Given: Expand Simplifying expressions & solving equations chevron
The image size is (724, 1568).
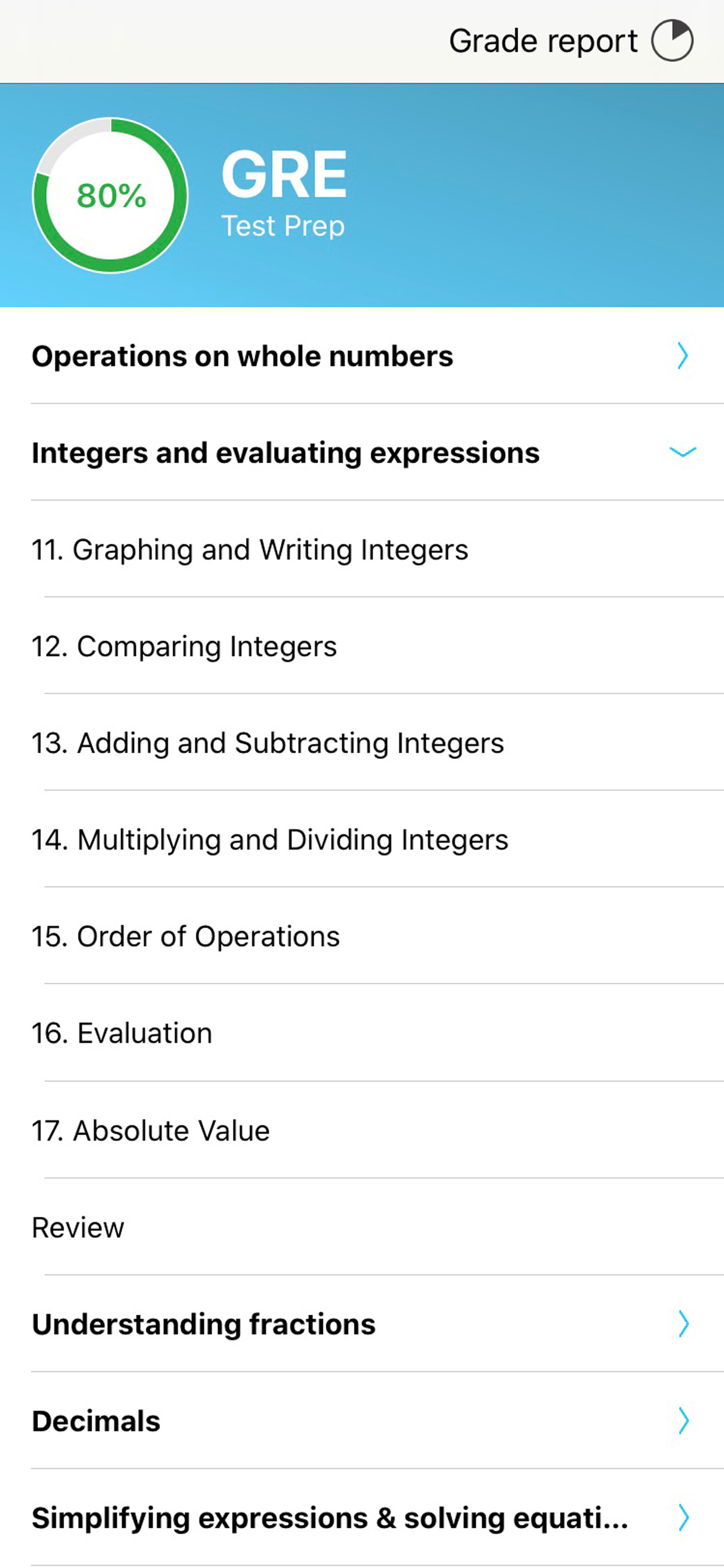Looking at the screenshot, I should pyautogui.click(x=683, y=1517).
